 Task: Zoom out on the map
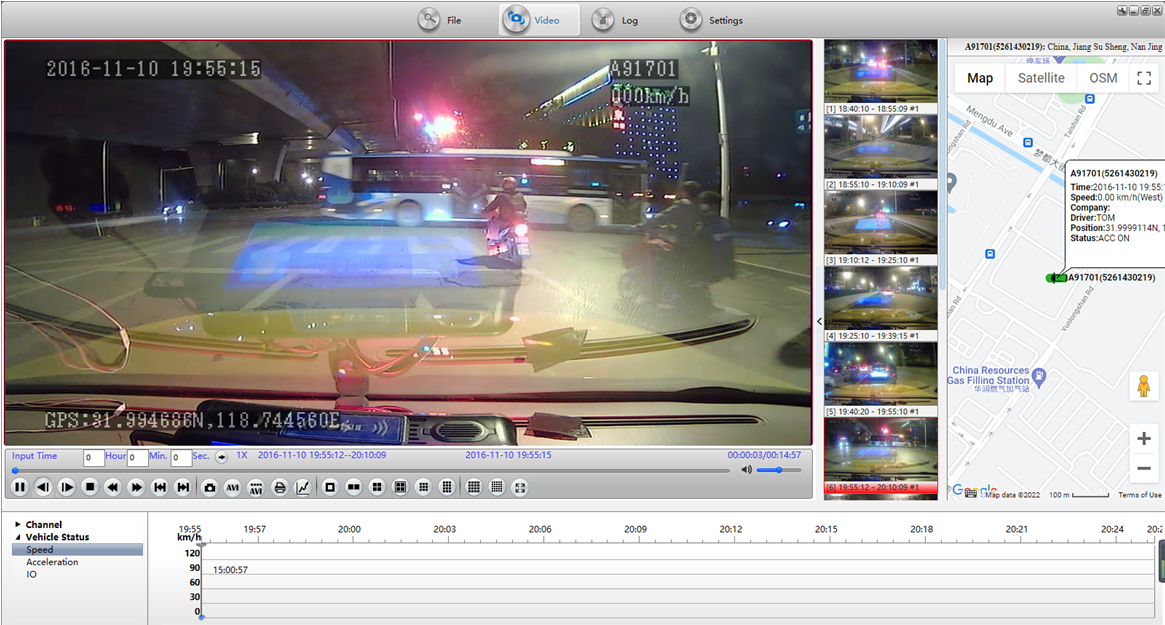click(1144, 468)
